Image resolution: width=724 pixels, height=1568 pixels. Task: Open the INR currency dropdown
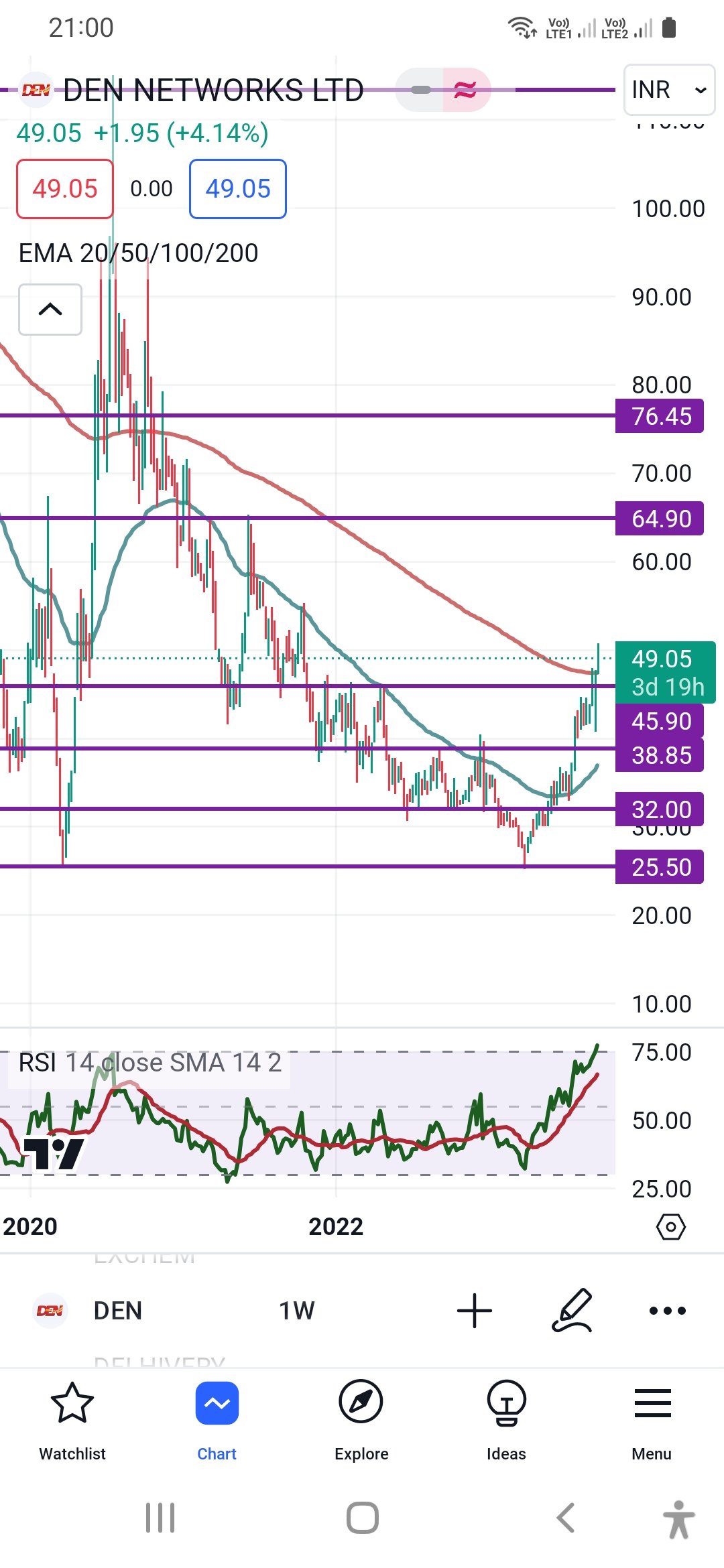click(x=669, y=90)
